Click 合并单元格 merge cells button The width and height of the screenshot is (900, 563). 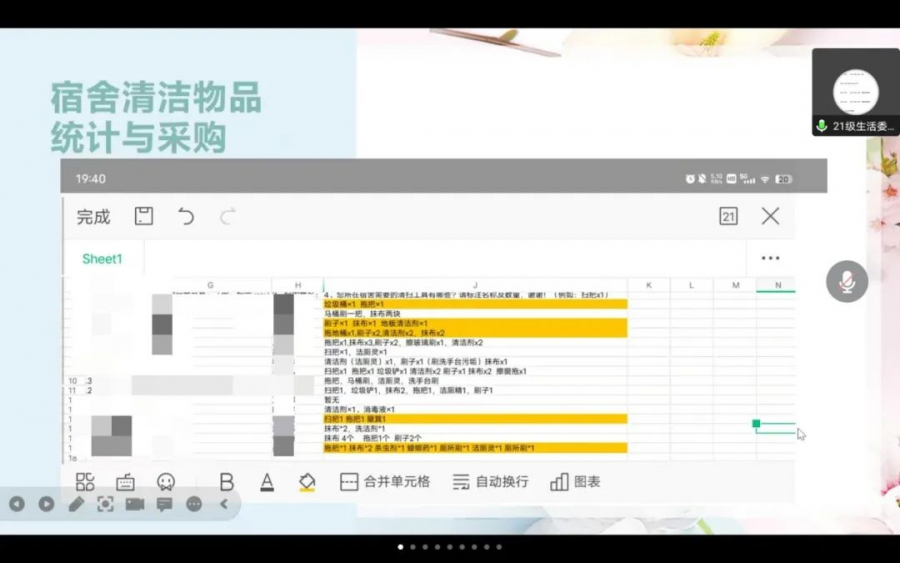[x=385, y=482]
